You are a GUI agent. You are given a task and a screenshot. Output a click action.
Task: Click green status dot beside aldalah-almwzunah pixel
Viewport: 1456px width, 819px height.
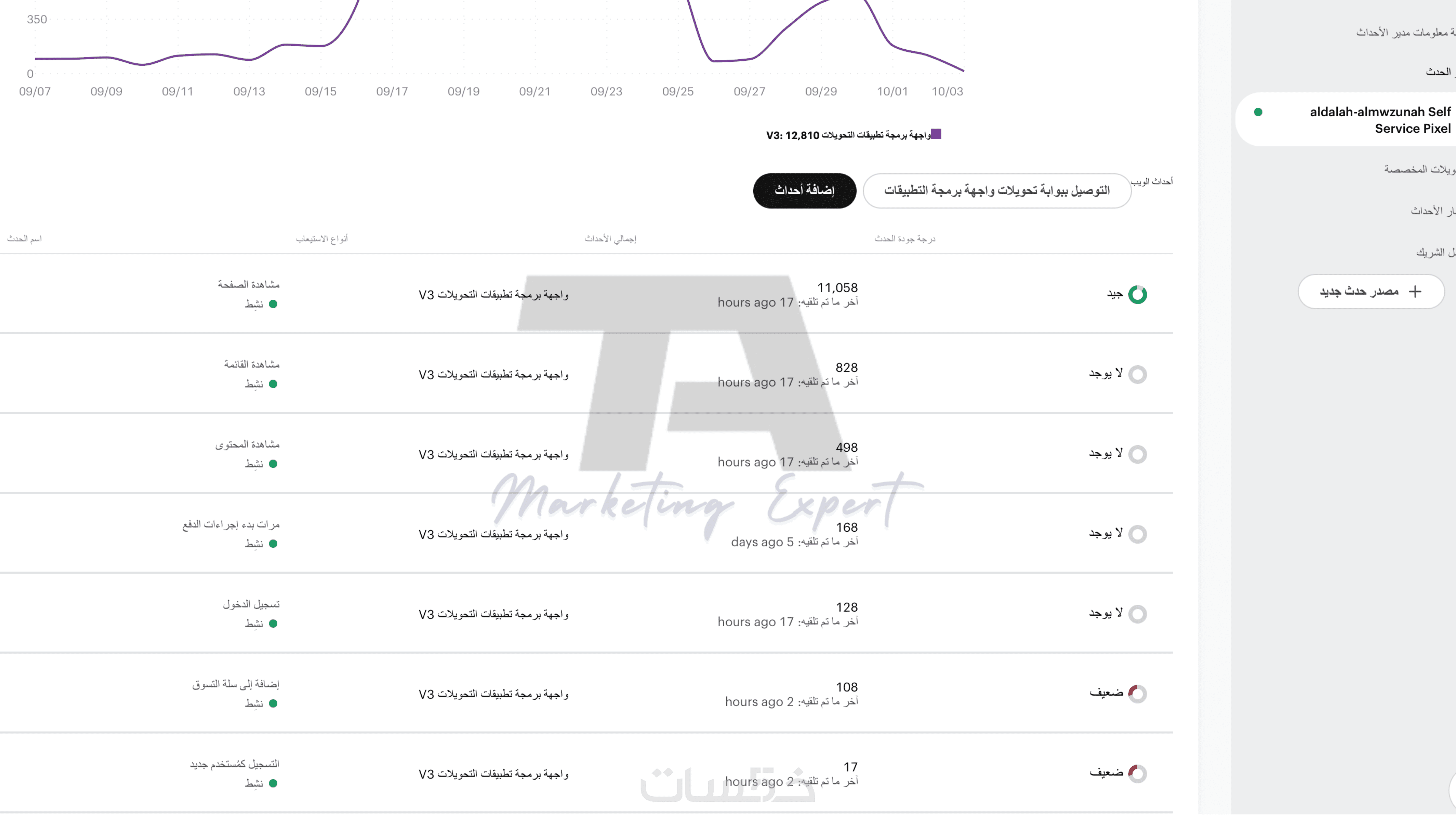click(1258, 112)
